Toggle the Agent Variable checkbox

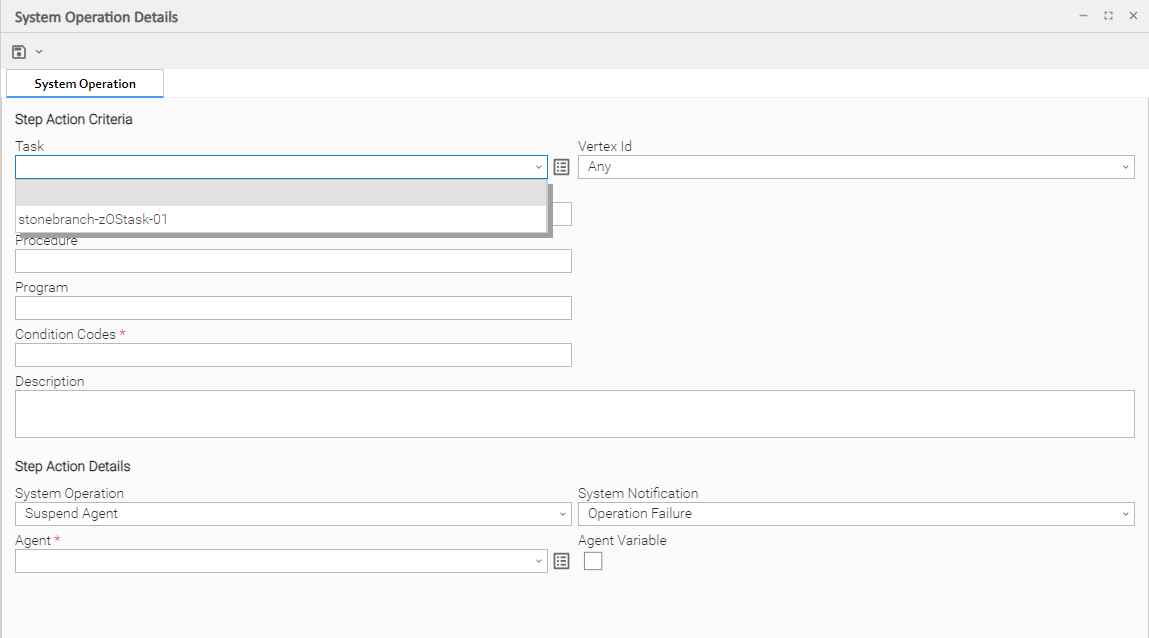tap(593, 561)
